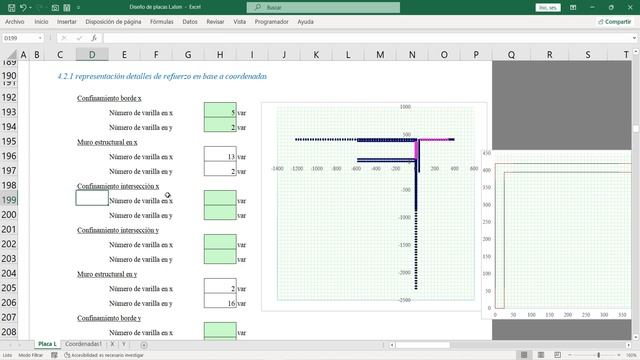640x360 pixels.
Task: Select row 196 header
Action: [9, 156]
